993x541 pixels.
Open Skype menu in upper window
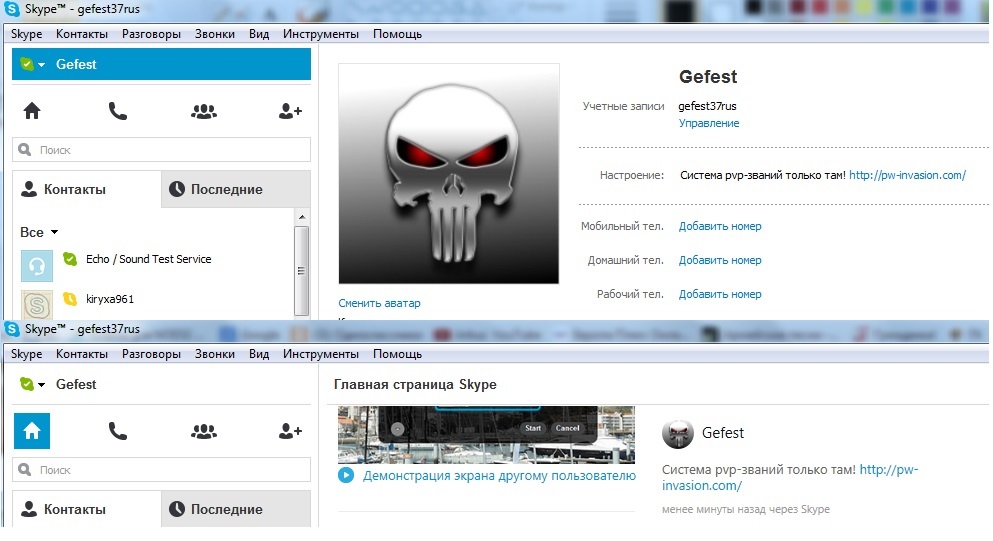tap(27, 34)
